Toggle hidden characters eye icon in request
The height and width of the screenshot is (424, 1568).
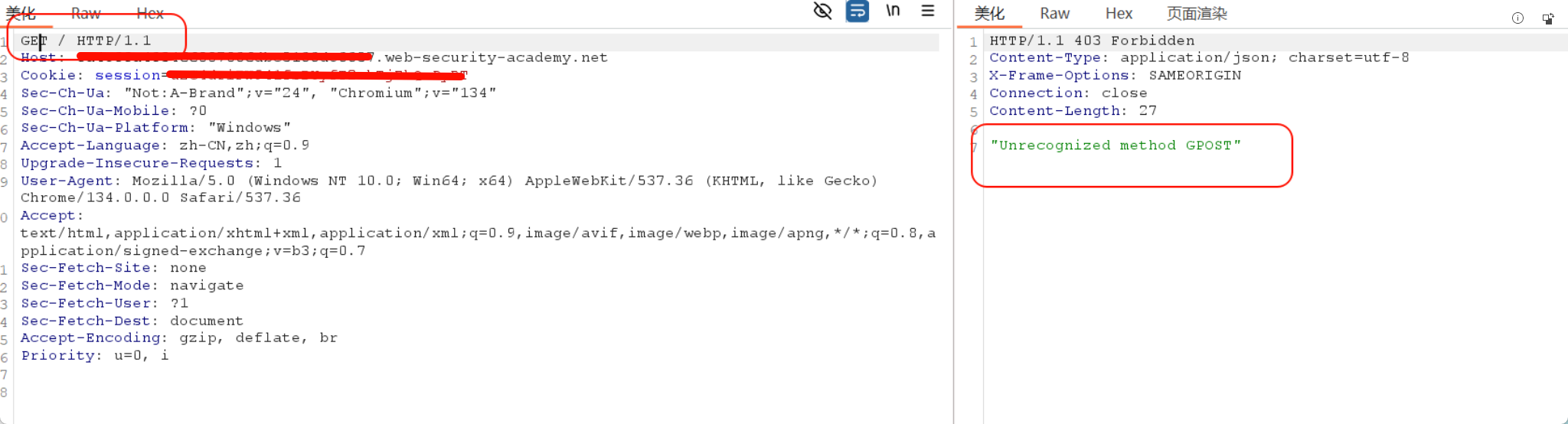pos(822,11)
